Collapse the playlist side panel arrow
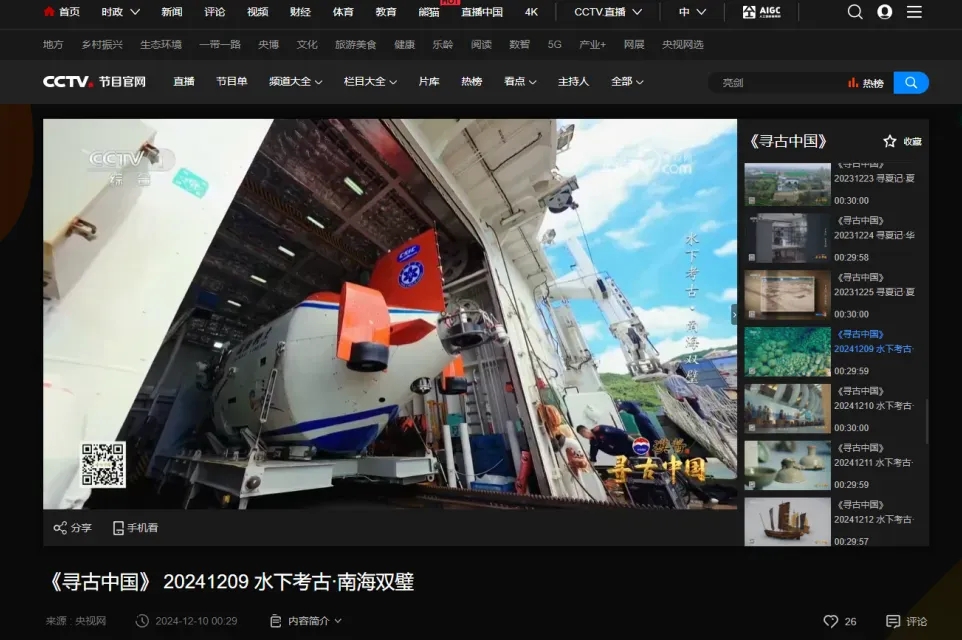This screenshot has width=962, height=640. (734, 314)
